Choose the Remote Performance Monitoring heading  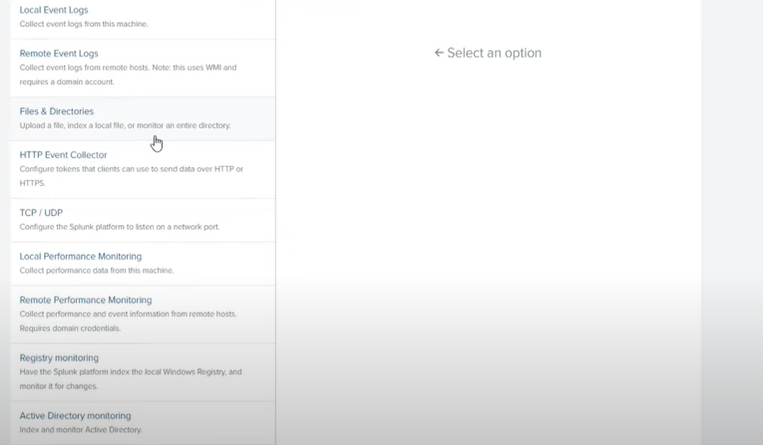[86, 300]
